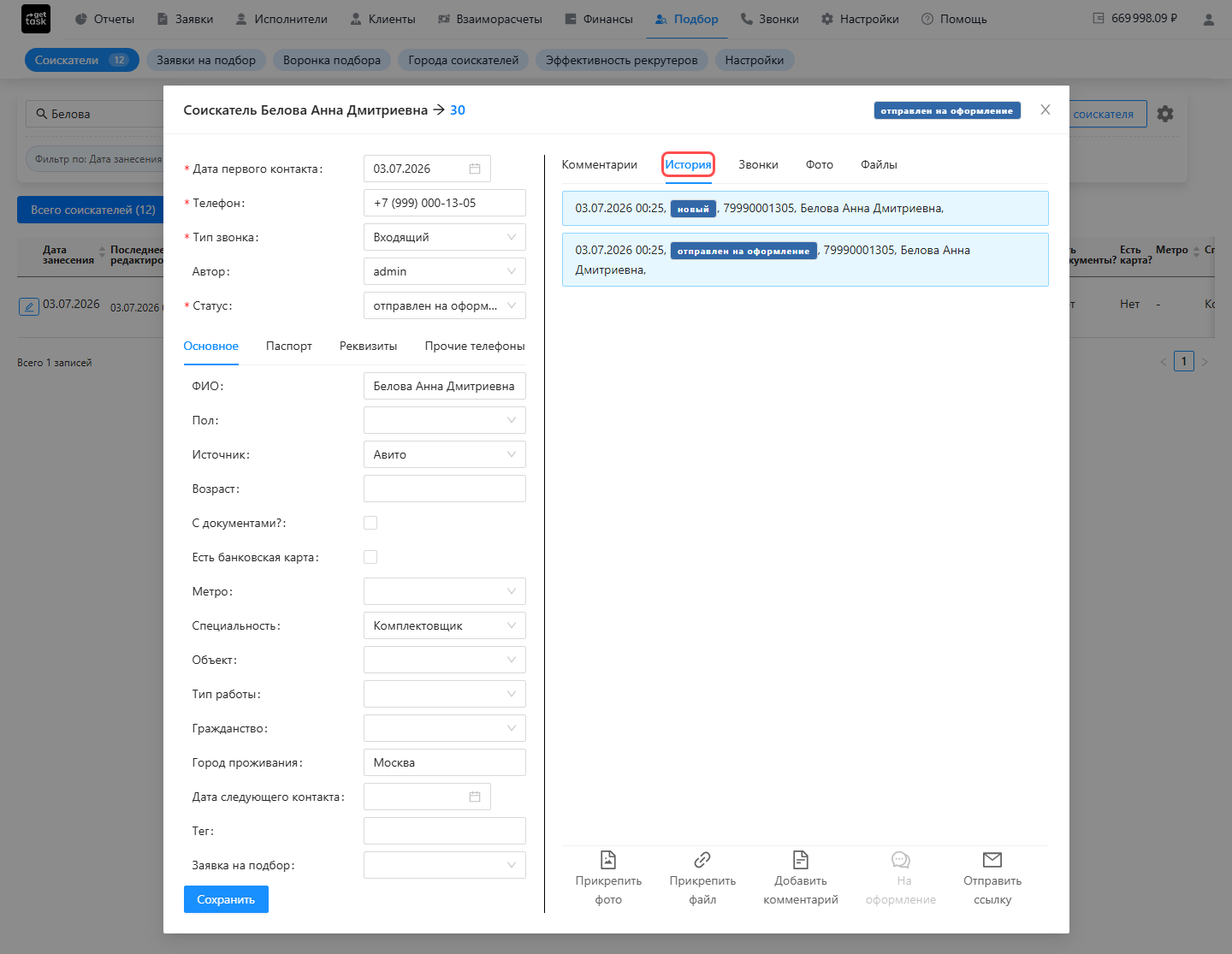1232x954 pixels.
Task: Select page 1 in pagination
Action: click(1184, 361)
